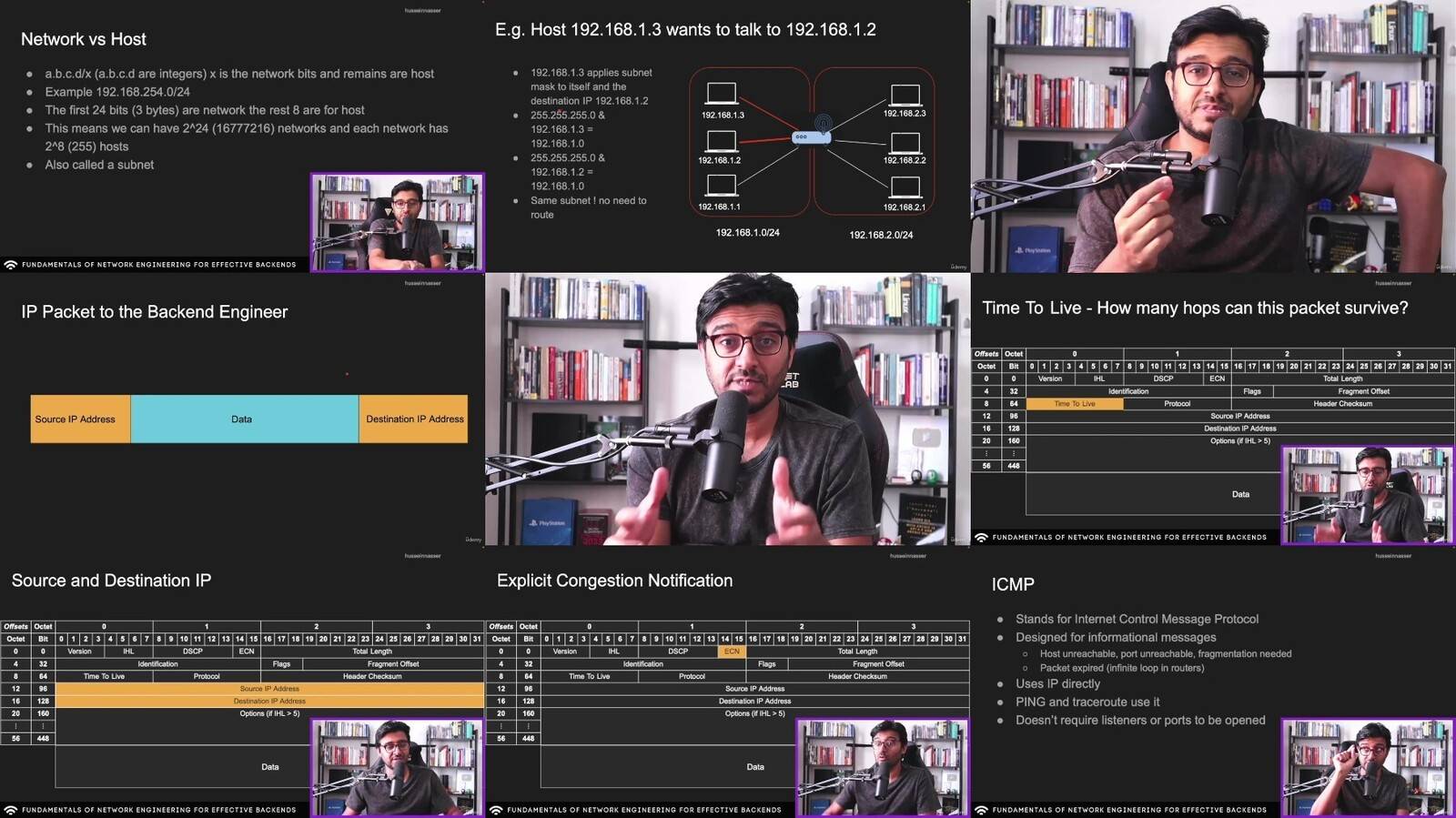Click 'DSCP' cell in Source and Destination IP table
Viewport: 1456px width, 818px height.
192,651
